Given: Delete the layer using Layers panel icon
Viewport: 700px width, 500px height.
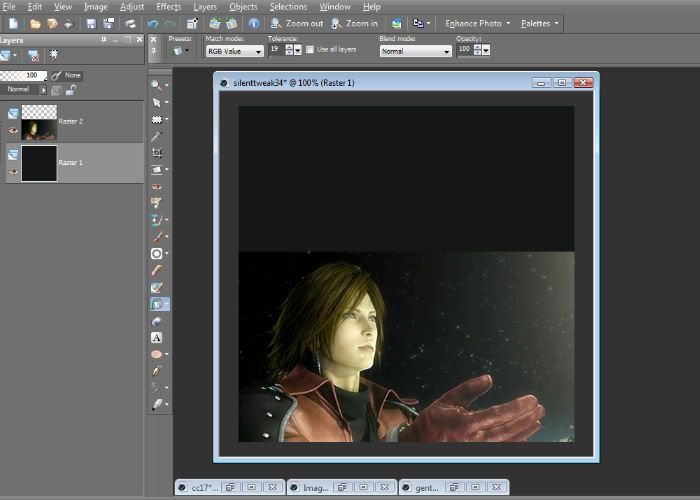Looking at the screenshot, I should [33, 56].
